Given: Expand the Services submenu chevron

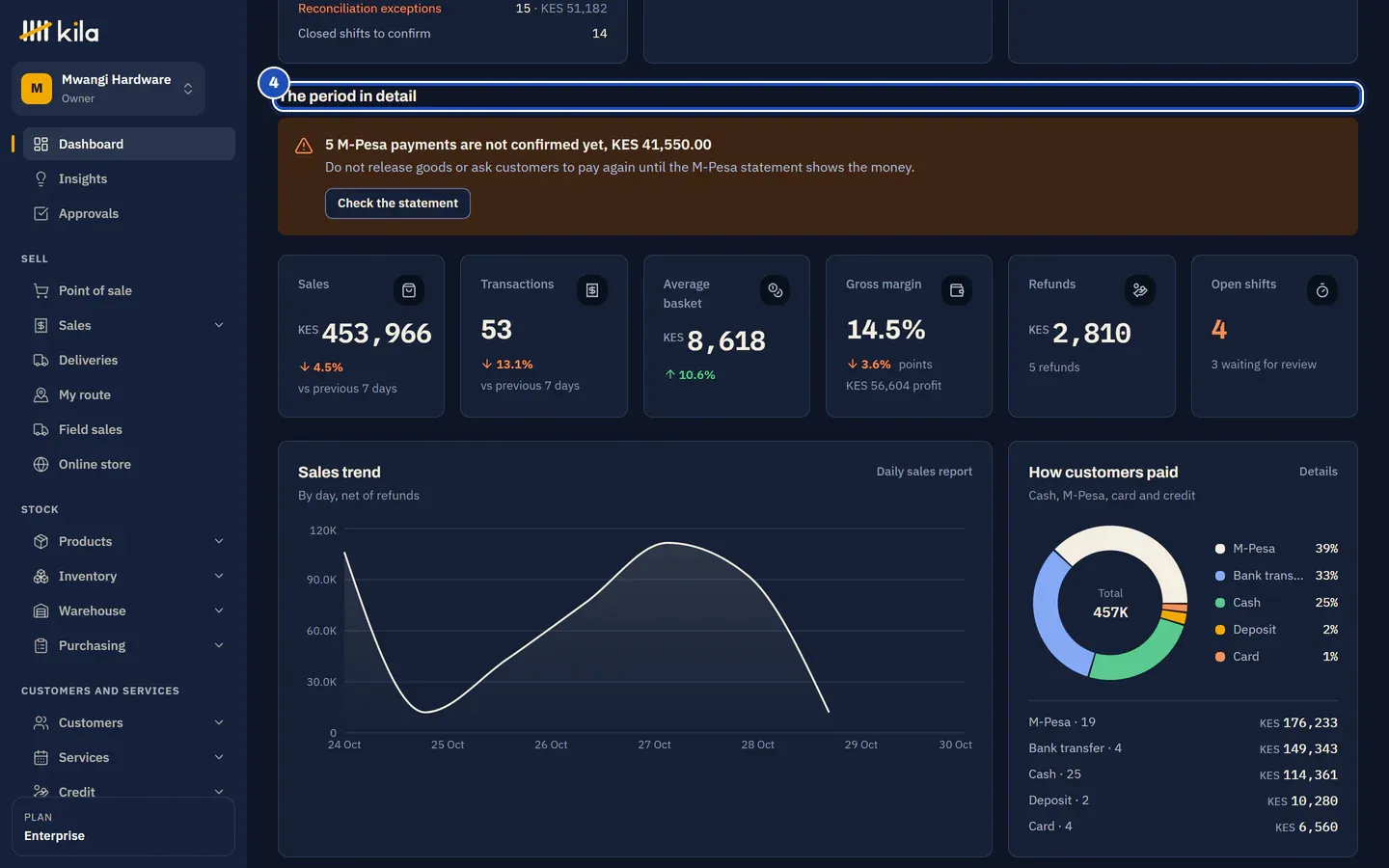Looking at the screenshot, I should 219,757.
